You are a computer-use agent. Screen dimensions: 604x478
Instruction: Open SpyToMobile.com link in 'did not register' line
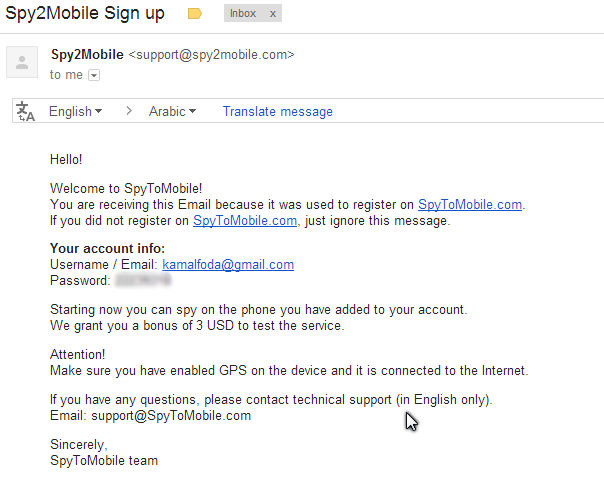tap(245, 221)
